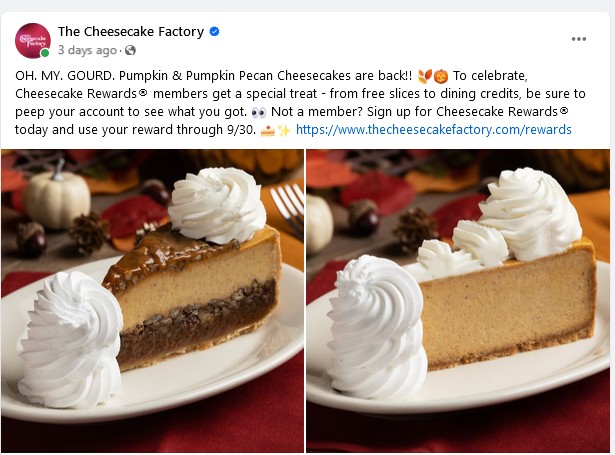
Task: Open the three-dot post options menu
Action: tap(579, 39)
